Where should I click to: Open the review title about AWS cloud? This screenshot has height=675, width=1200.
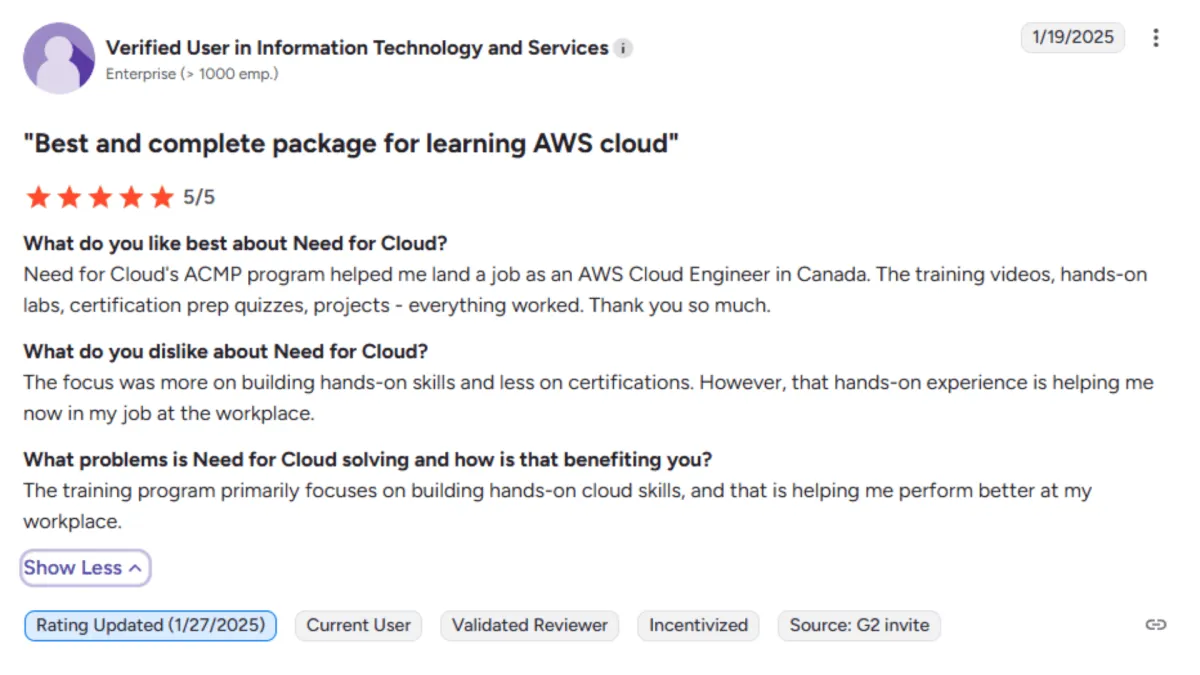[x=351, y=143]
